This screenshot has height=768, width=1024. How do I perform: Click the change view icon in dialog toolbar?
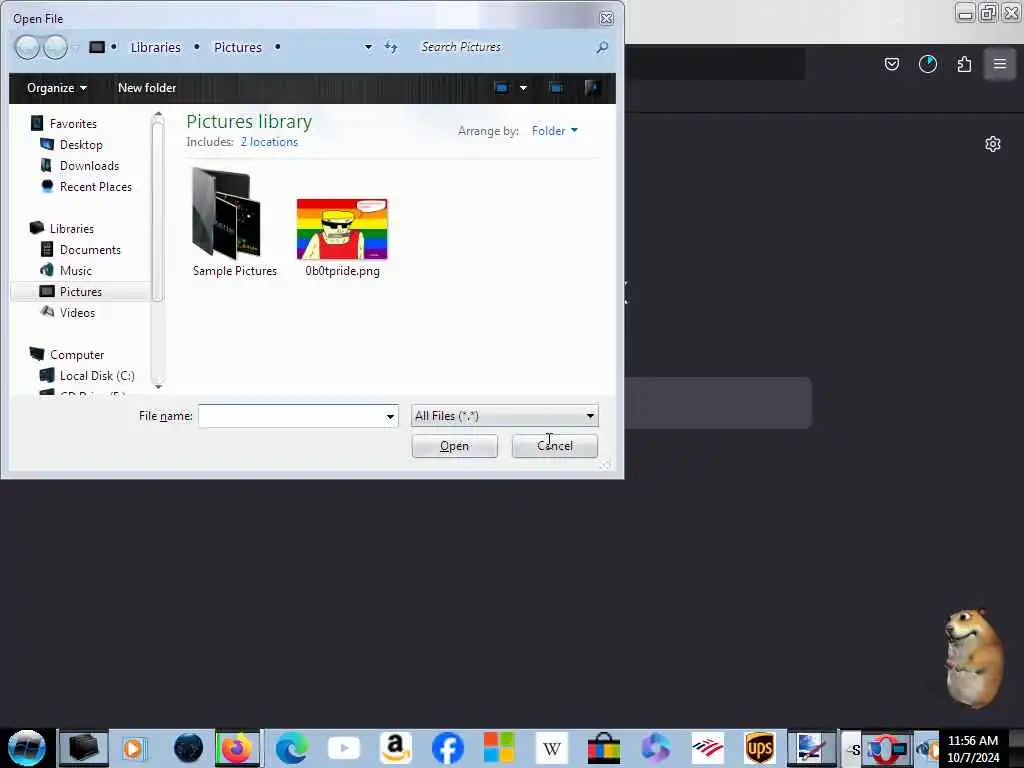[x=502, y=88]
